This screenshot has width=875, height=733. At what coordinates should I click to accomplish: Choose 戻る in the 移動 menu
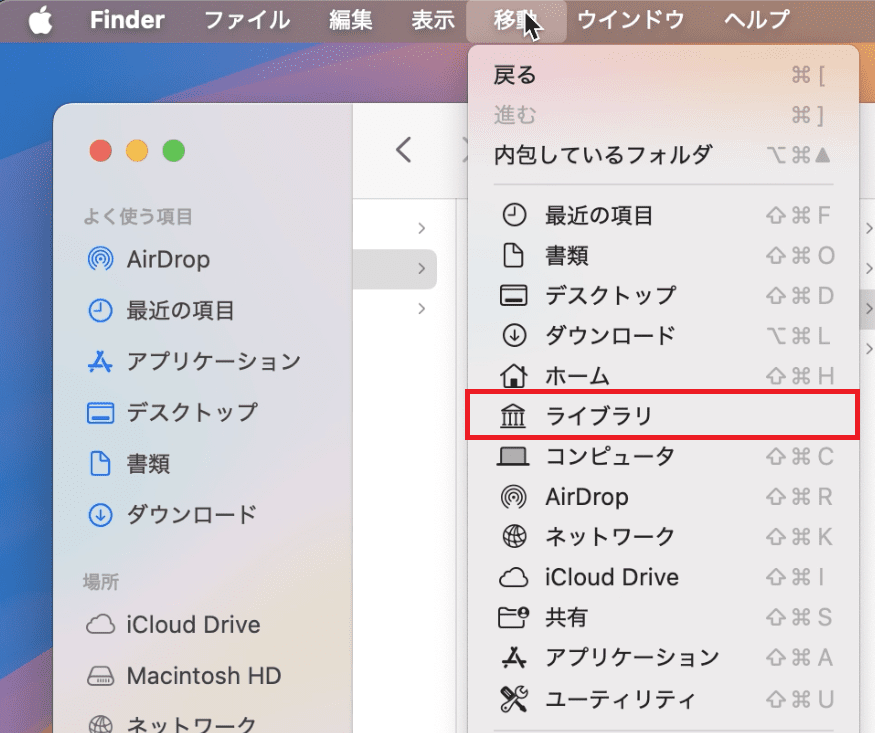663,75
